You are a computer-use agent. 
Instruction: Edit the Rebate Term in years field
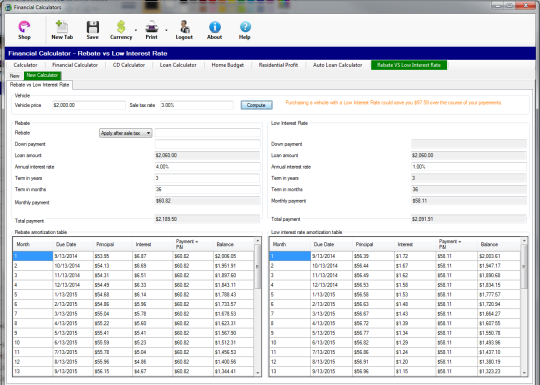[x=208, y=178]
